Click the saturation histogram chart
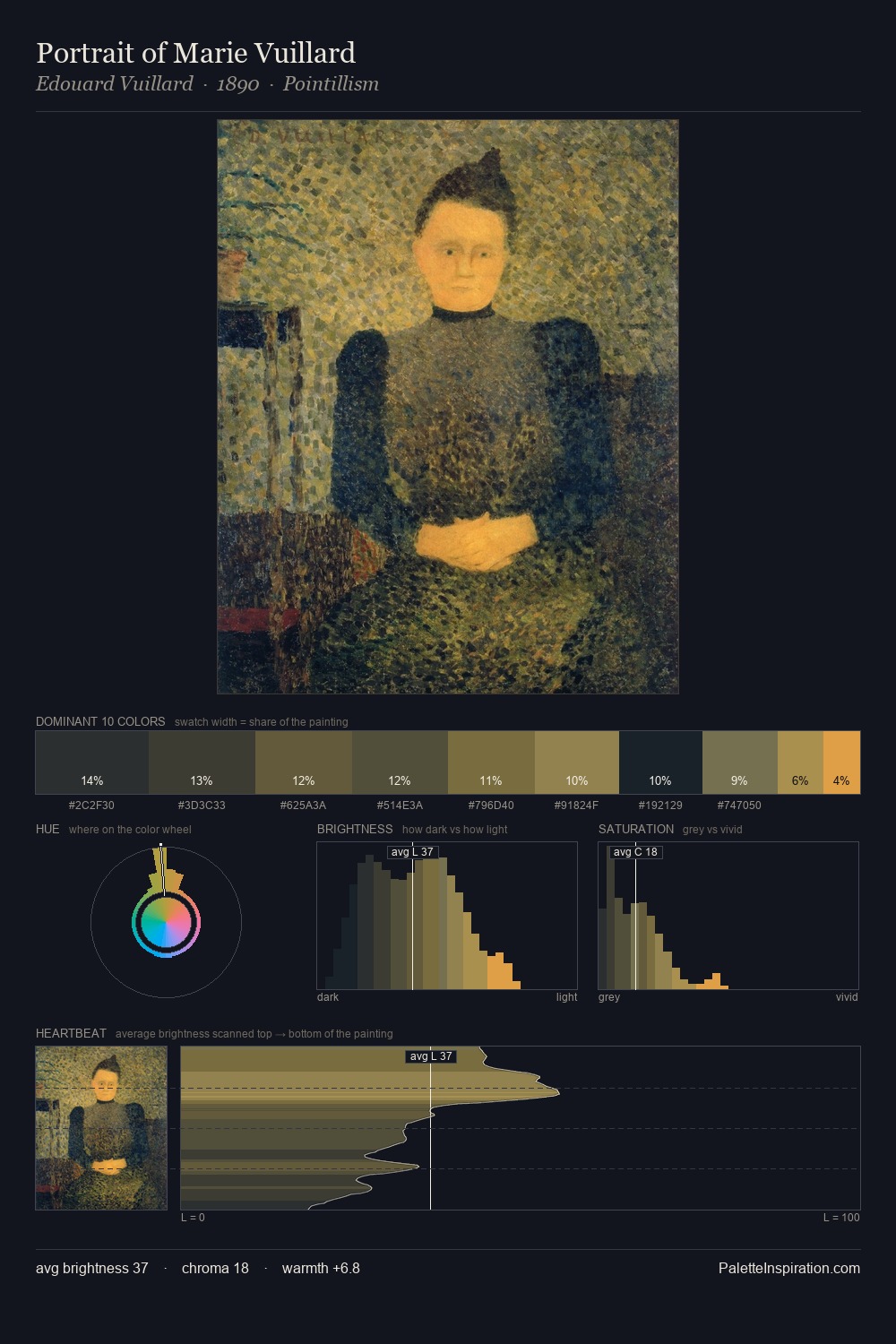 [728, 916]
